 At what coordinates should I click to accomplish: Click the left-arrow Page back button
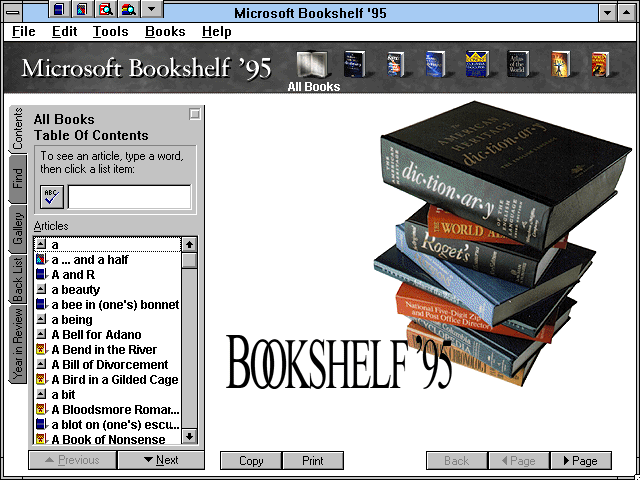tap(519, 461)
